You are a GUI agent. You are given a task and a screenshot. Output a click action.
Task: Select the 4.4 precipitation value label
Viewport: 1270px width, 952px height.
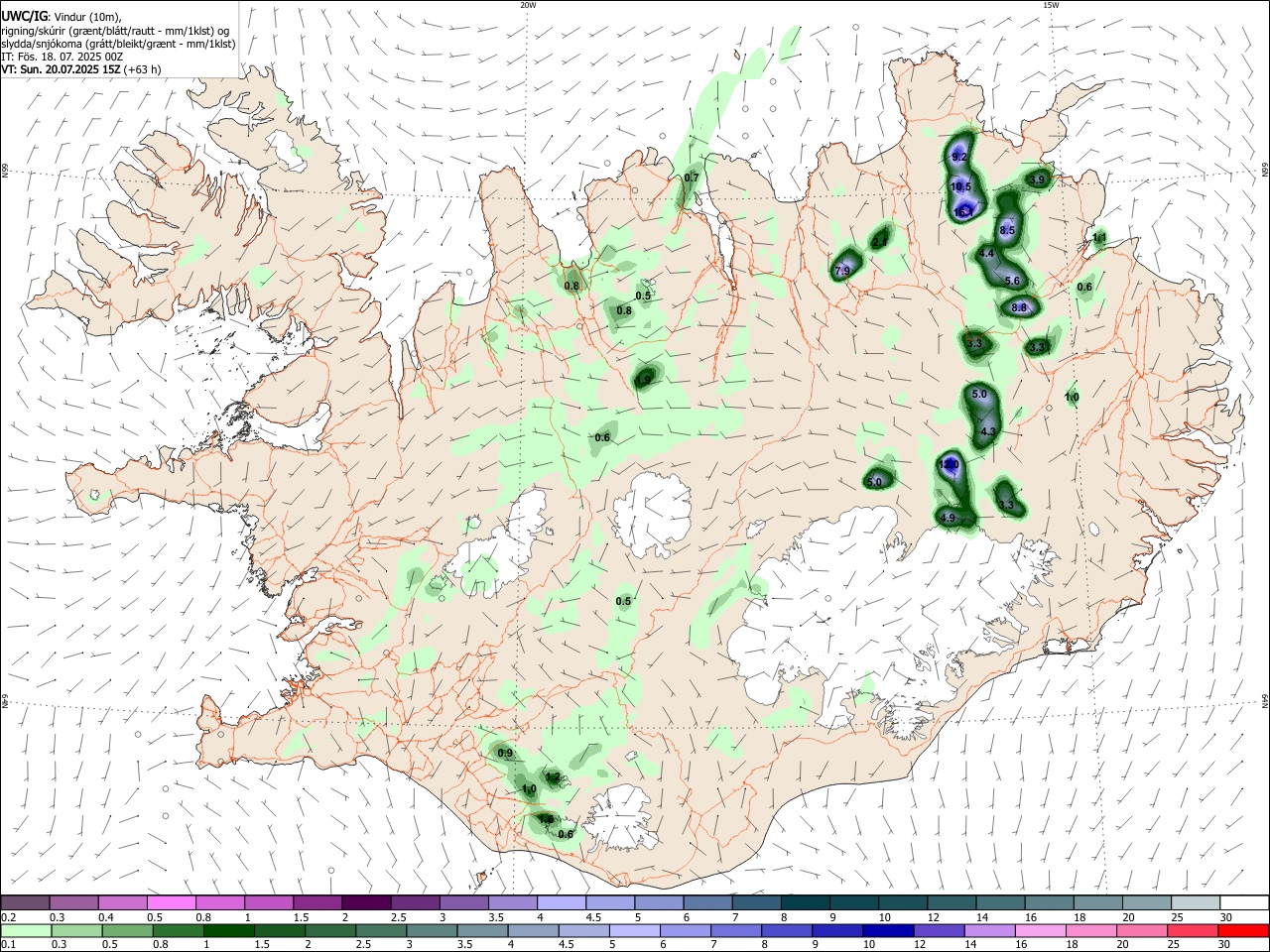[986, 254]
